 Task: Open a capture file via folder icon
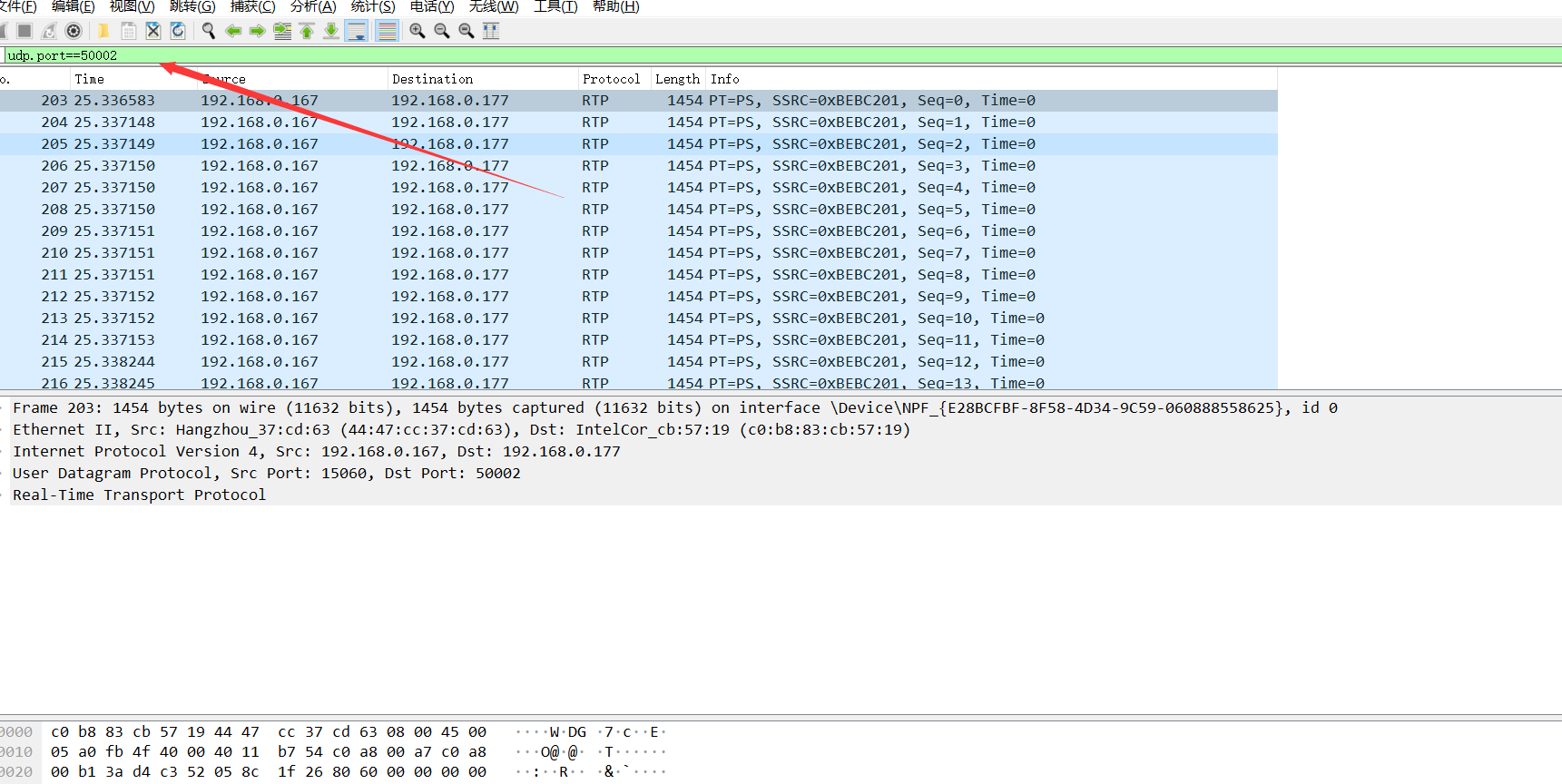tap(103, 31)
